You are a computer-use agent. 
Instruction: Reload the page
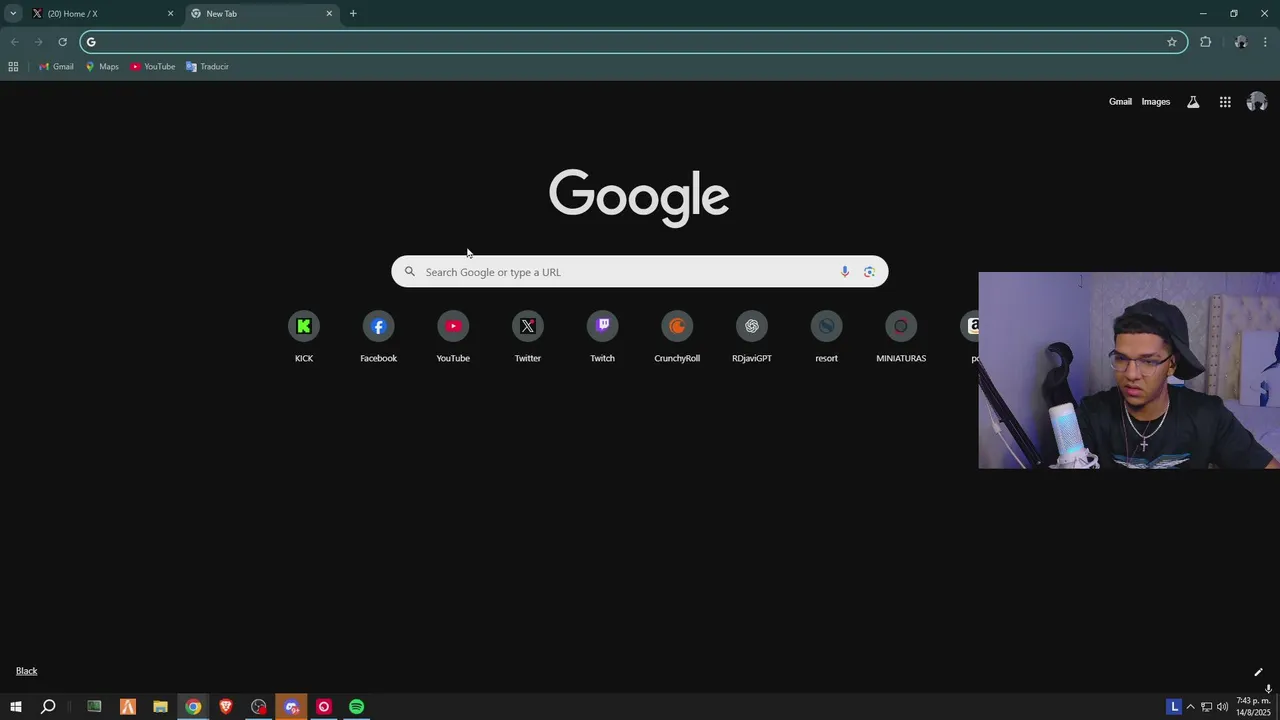[x=62, y=42]
